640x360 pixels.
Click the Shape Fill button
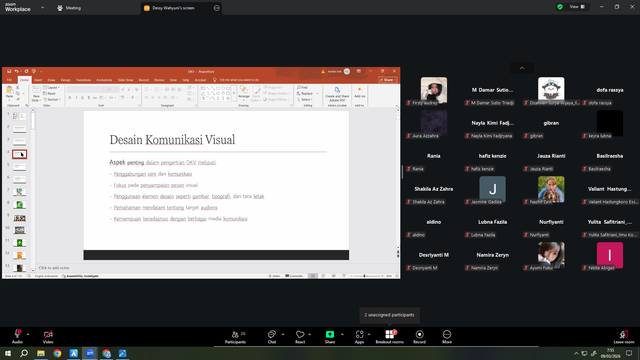pos(274,88)
